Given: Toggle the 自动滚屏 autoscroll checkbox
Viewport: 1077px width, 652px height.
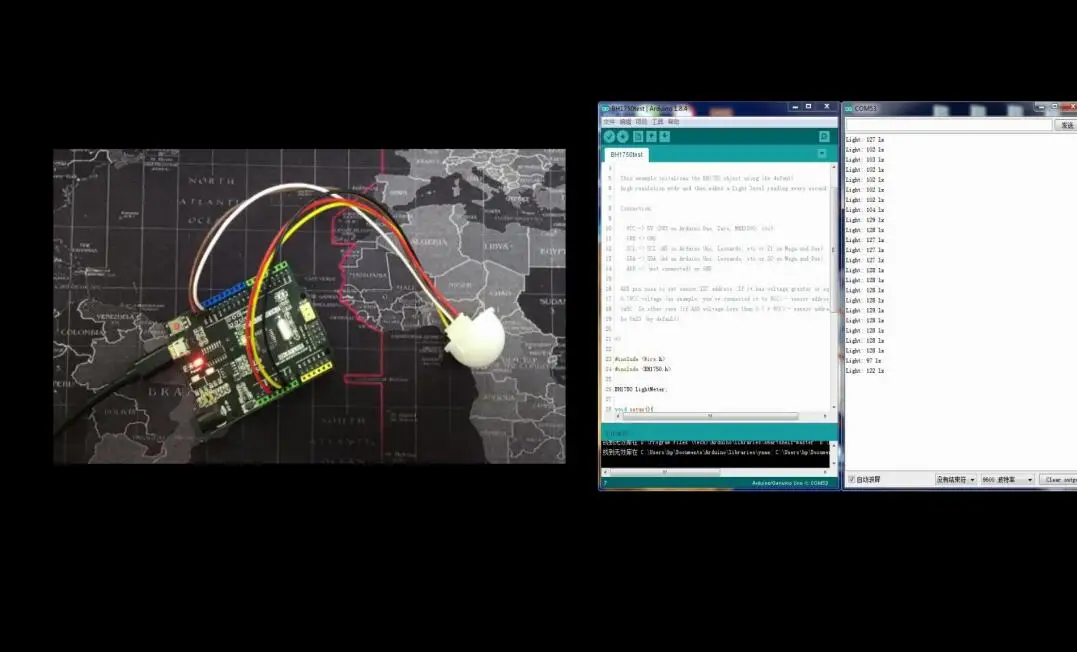Looking at the screenshot, I should (x=851, y=480).
